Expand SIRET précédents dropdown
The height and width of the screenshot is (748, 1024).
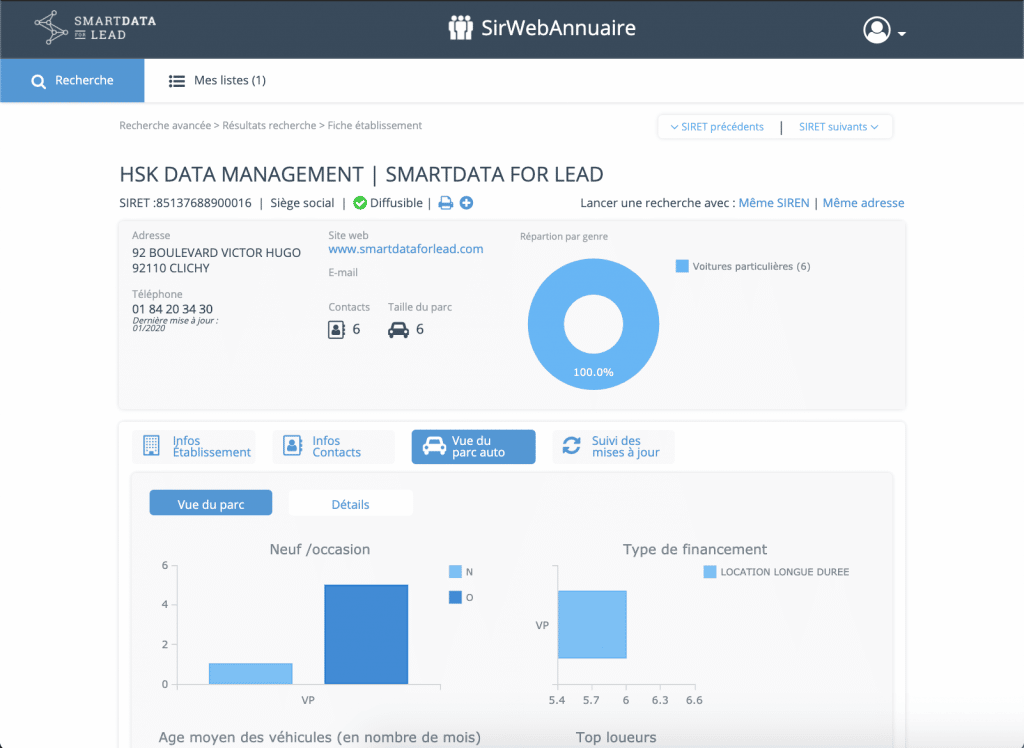point(717,127)
